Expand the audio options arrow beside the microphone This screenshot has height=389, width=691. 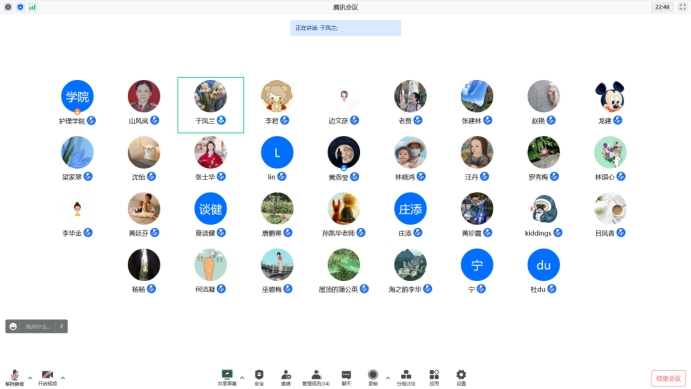coord(30,378)
